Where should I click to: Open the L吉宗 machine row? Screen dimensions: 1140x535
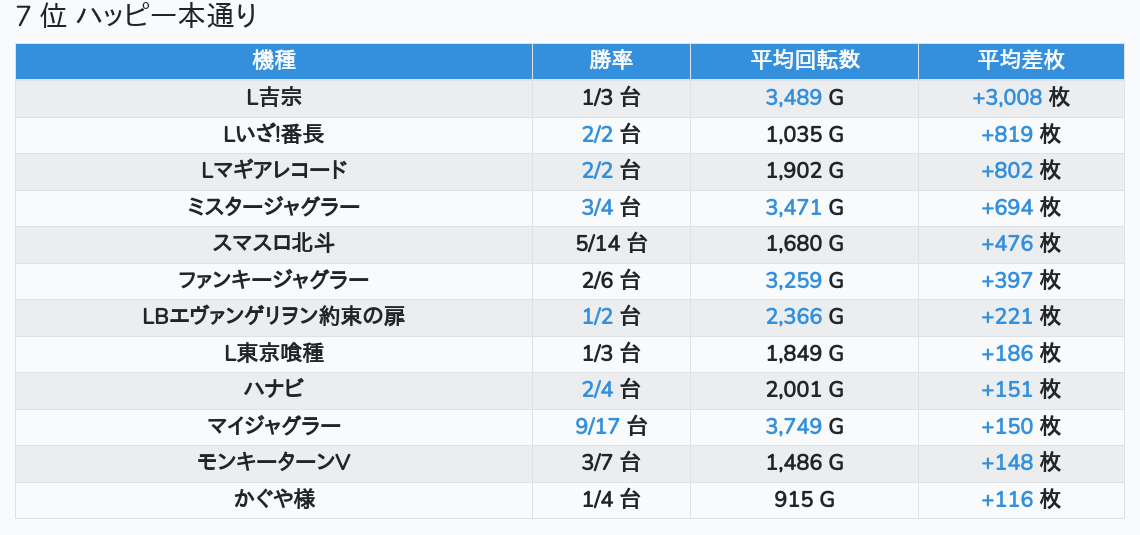(570, 98)
